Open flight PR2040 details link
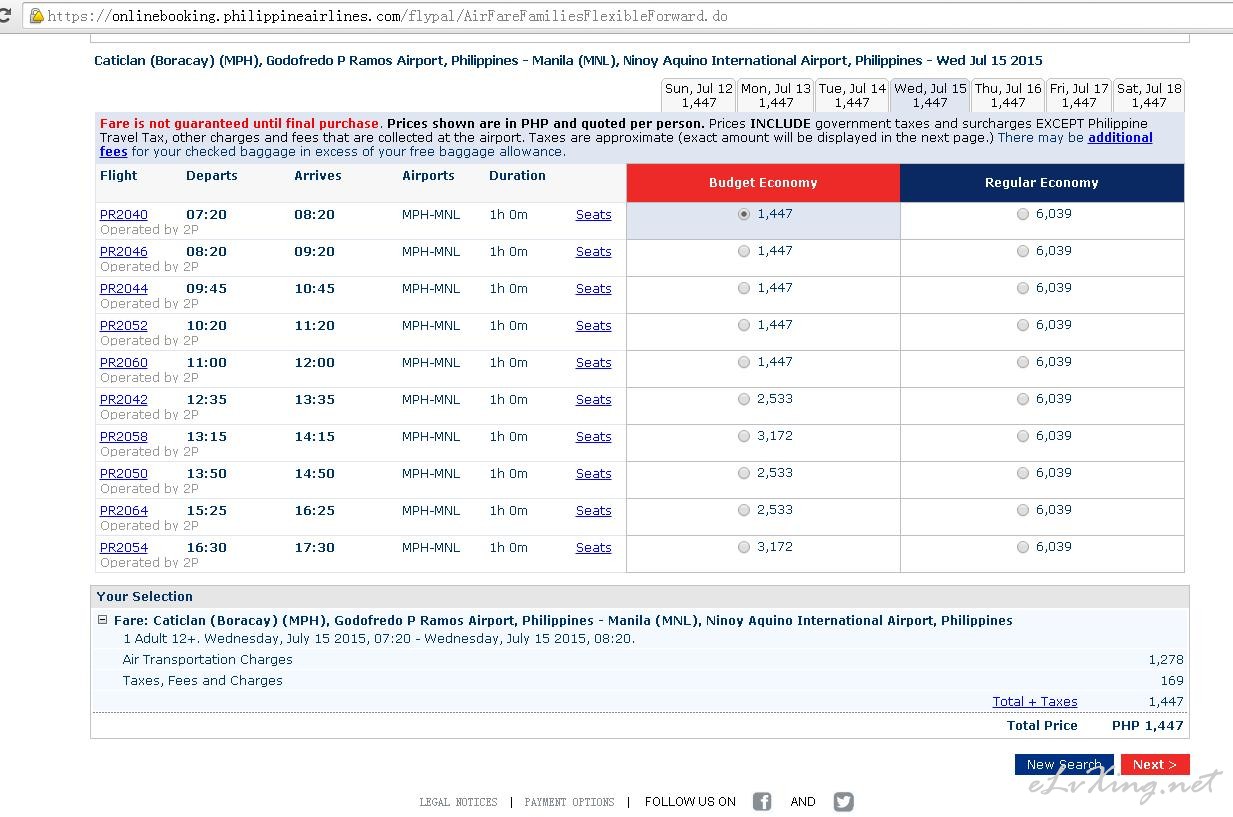 point(124,215)
